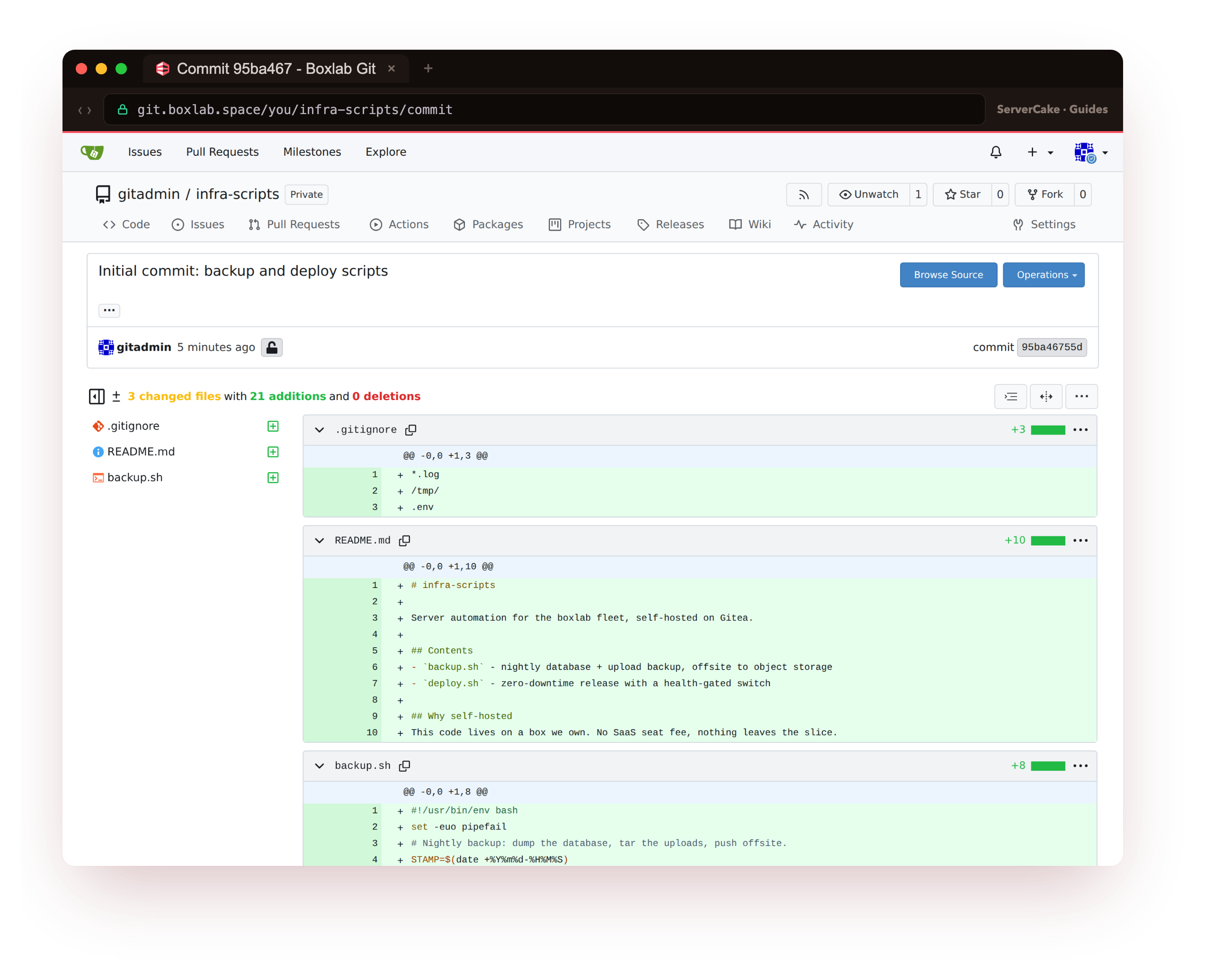Screen dimensions: 1205x980
Task: Open the Releases tab
Action: click(671, 225)
